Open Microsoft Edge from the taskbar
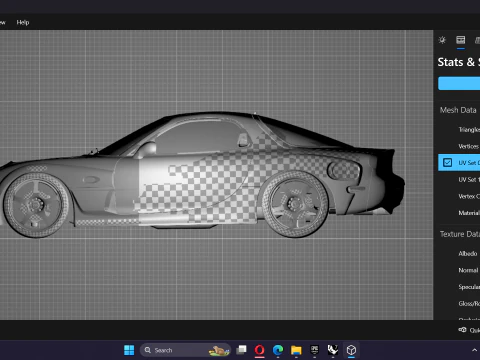Screen dimensions: 480x360 coord(278,350)
